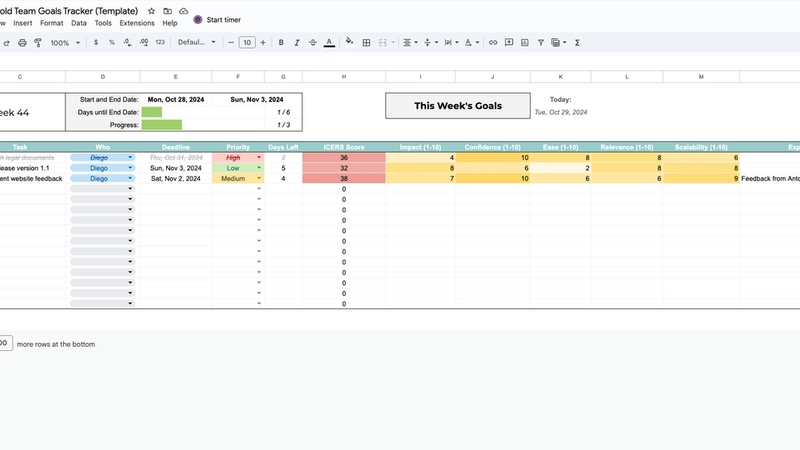
Task: Open horizontal align dropdown
Action: point(410,43)
